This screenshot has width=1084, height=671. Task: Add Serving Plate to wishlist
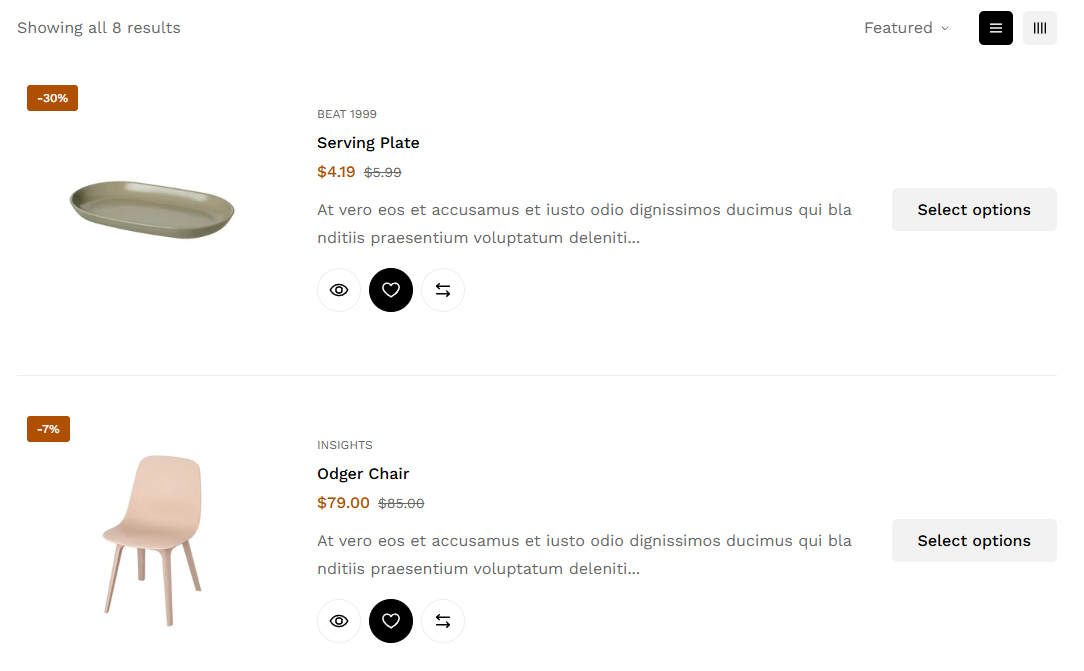(x=391, y=290)
